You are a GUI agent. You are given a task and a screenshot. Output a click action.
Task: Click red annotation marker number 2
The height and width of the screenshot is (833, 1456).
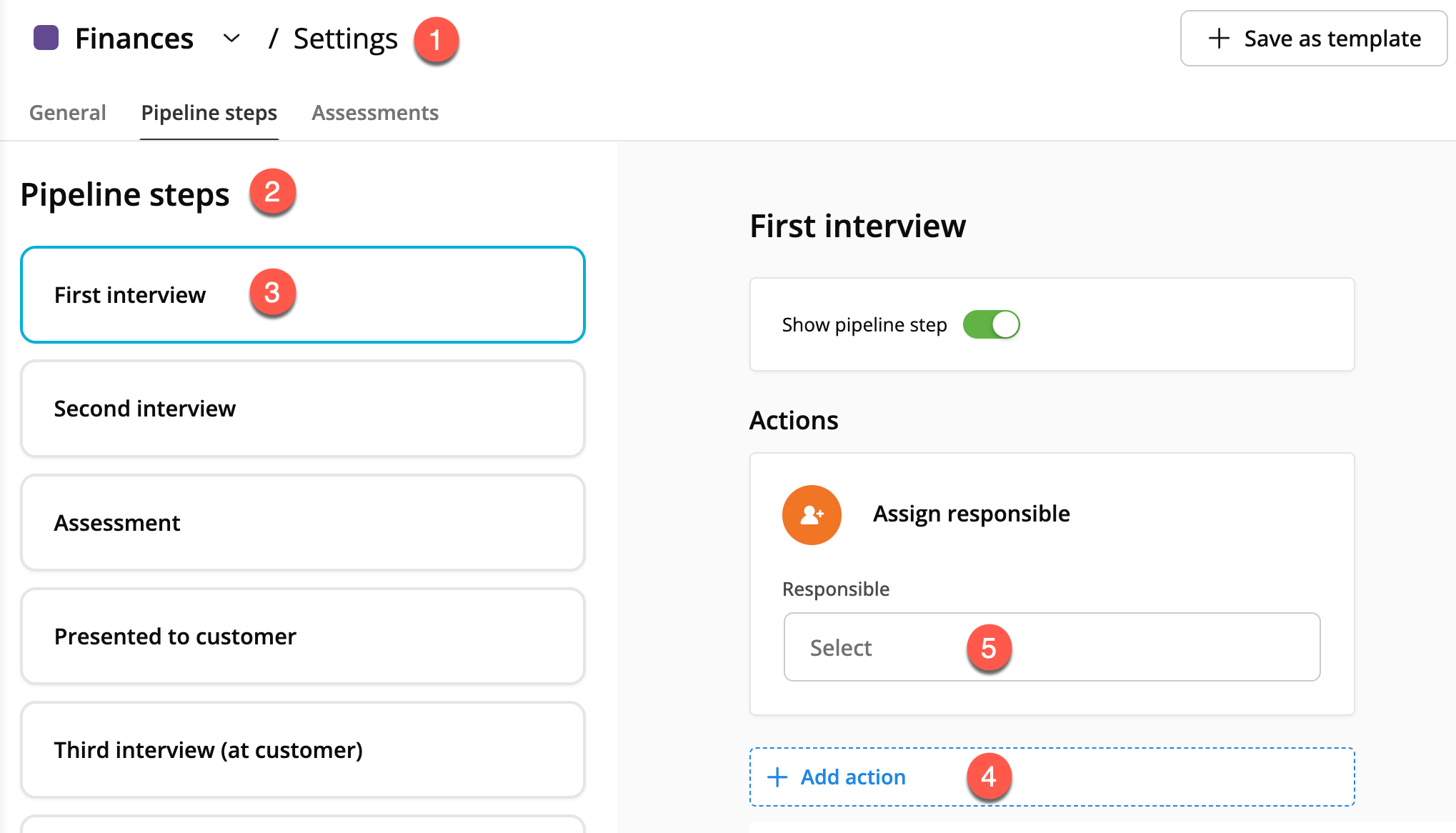click(x=272, y=192)
